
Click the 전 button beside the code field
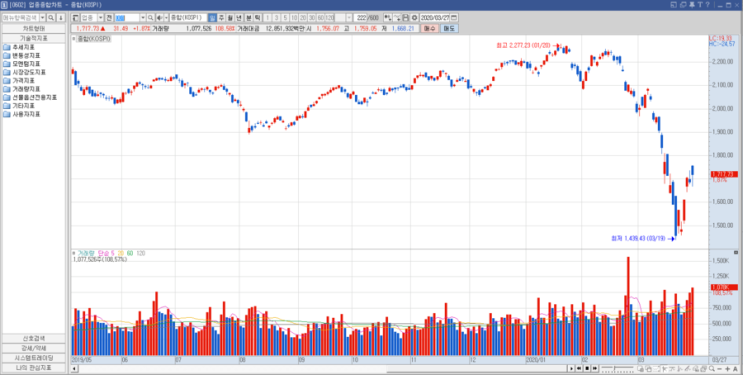point(109,18)
